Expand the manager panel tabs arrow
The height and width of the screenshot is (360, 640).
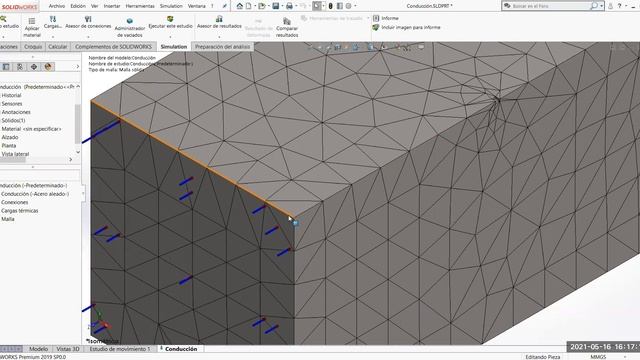[x=78, y=67]
